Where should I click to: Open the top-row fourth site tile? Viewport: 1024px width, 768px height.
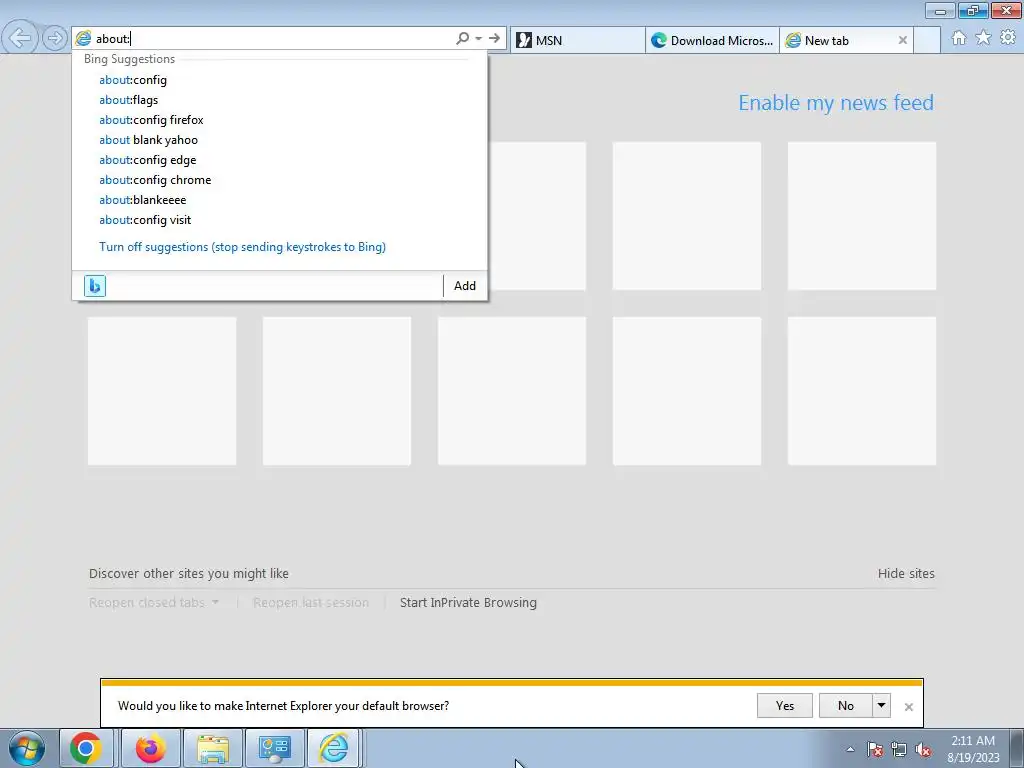pyautogui.click(x=686, y=216)
